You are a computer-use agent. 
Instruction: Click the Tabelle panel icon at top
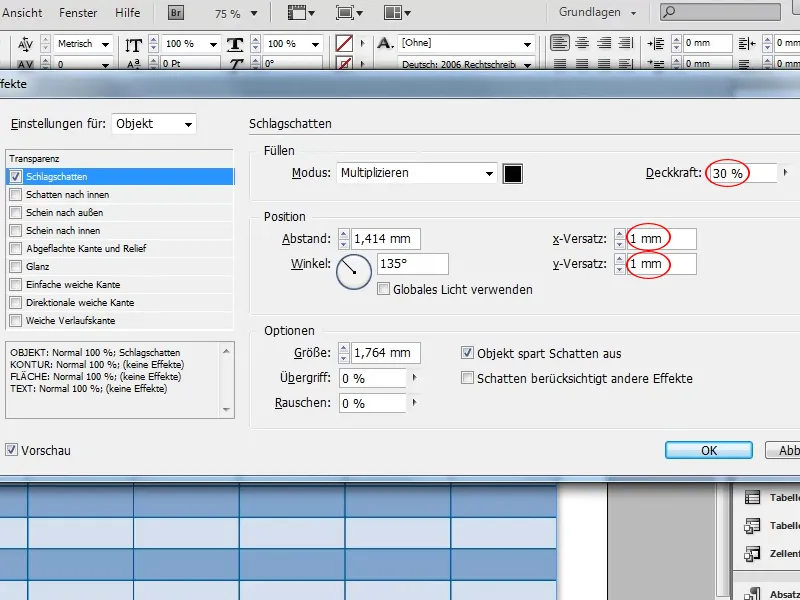click(x=752, y=497)
